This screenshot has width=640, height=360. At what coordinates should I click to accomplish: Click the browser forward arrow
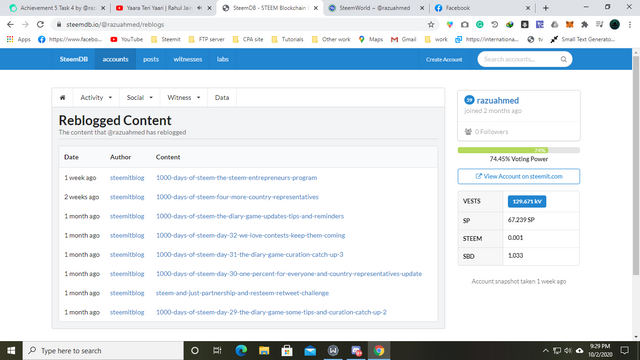pyautogui.click(x=25, y=24)
